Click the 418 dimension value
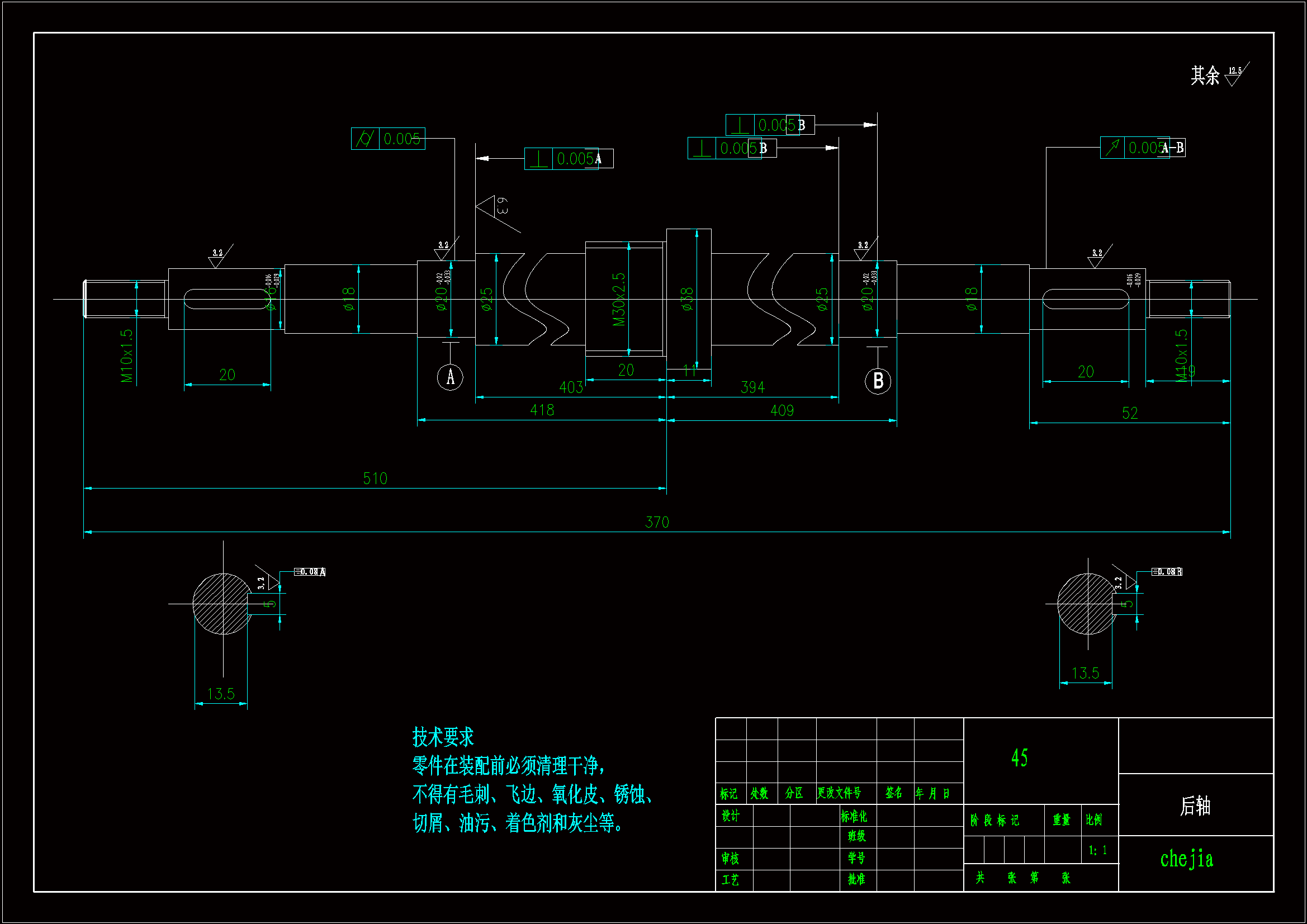Viewport: 1307px width, 924px height. (542, 410)
